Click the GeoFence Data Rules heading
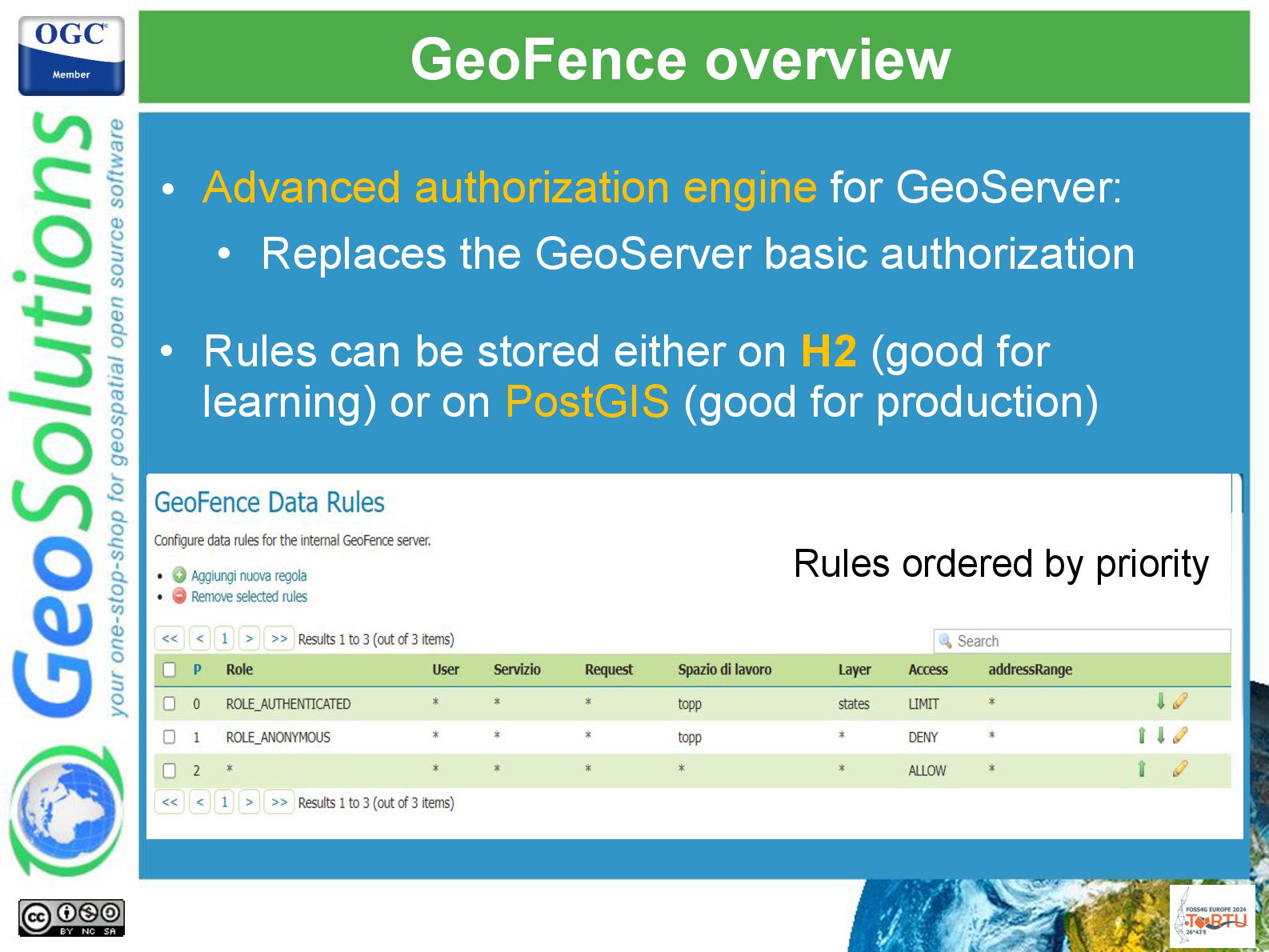 point(269,502)
